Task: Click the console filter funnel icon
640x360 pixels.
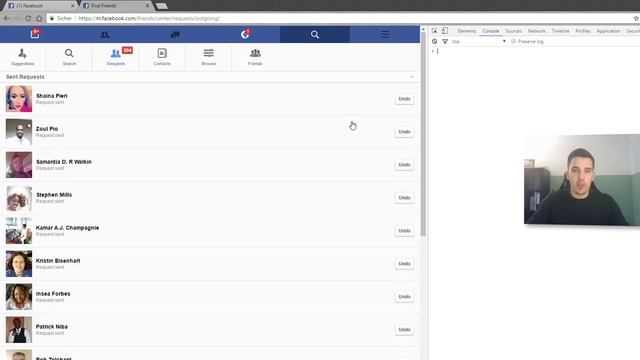Action: tap(445, 42)
